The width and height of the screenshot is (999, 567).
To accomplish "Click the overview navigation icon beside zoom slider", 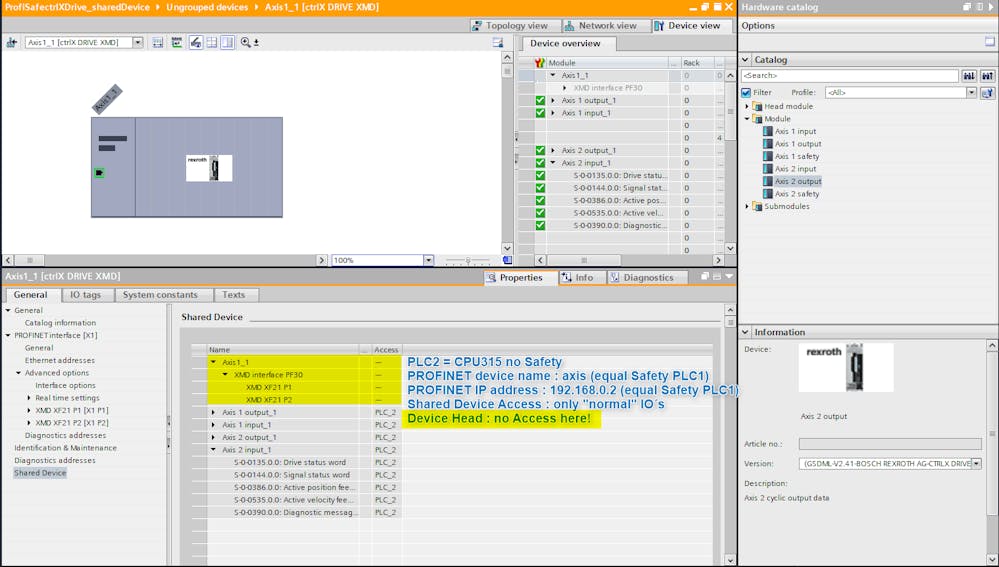I will 507,260.
